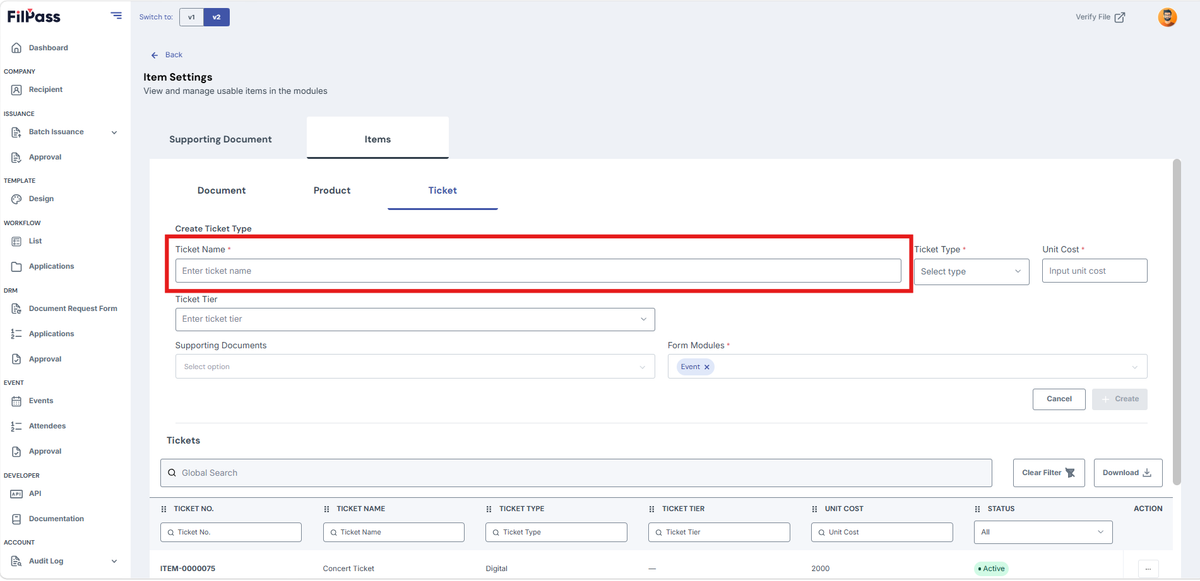
Task: Expand the Audit Log submenu chevron
Action: (114, 561)
